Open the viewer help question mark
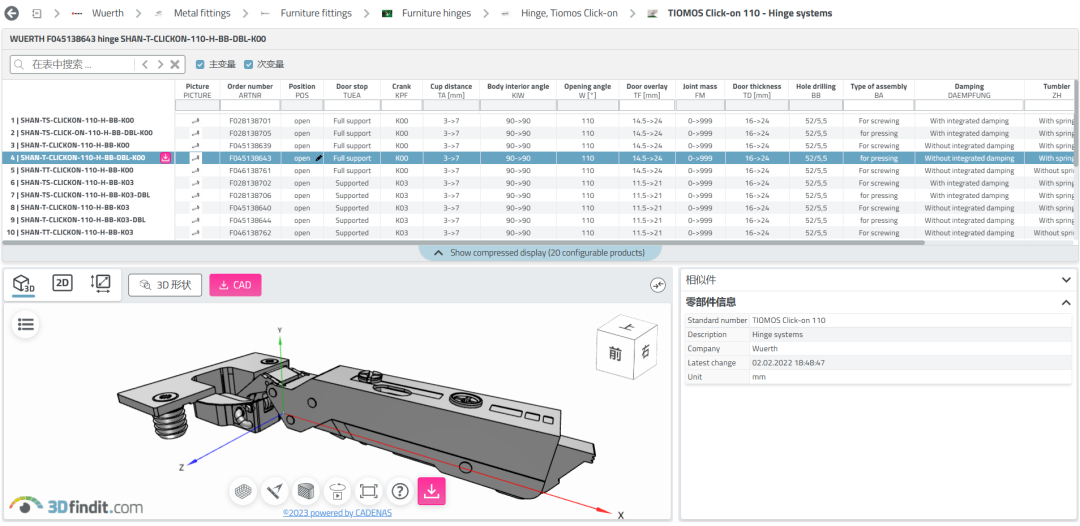The height and width of the screenshot is (526, 1080). tap(400, 491)
